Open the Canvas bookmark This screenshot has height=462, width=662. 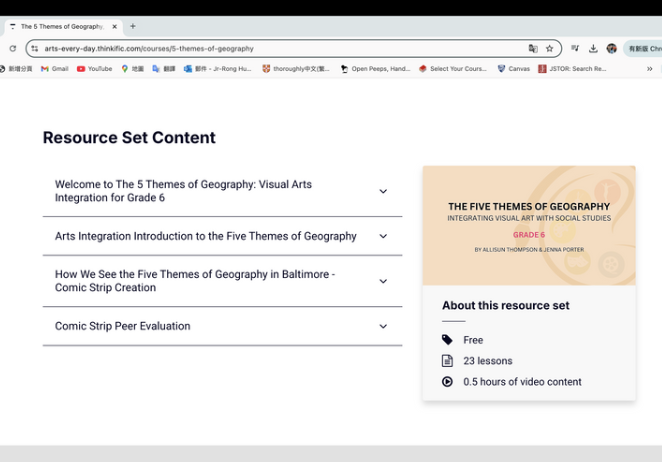[513, 69]
